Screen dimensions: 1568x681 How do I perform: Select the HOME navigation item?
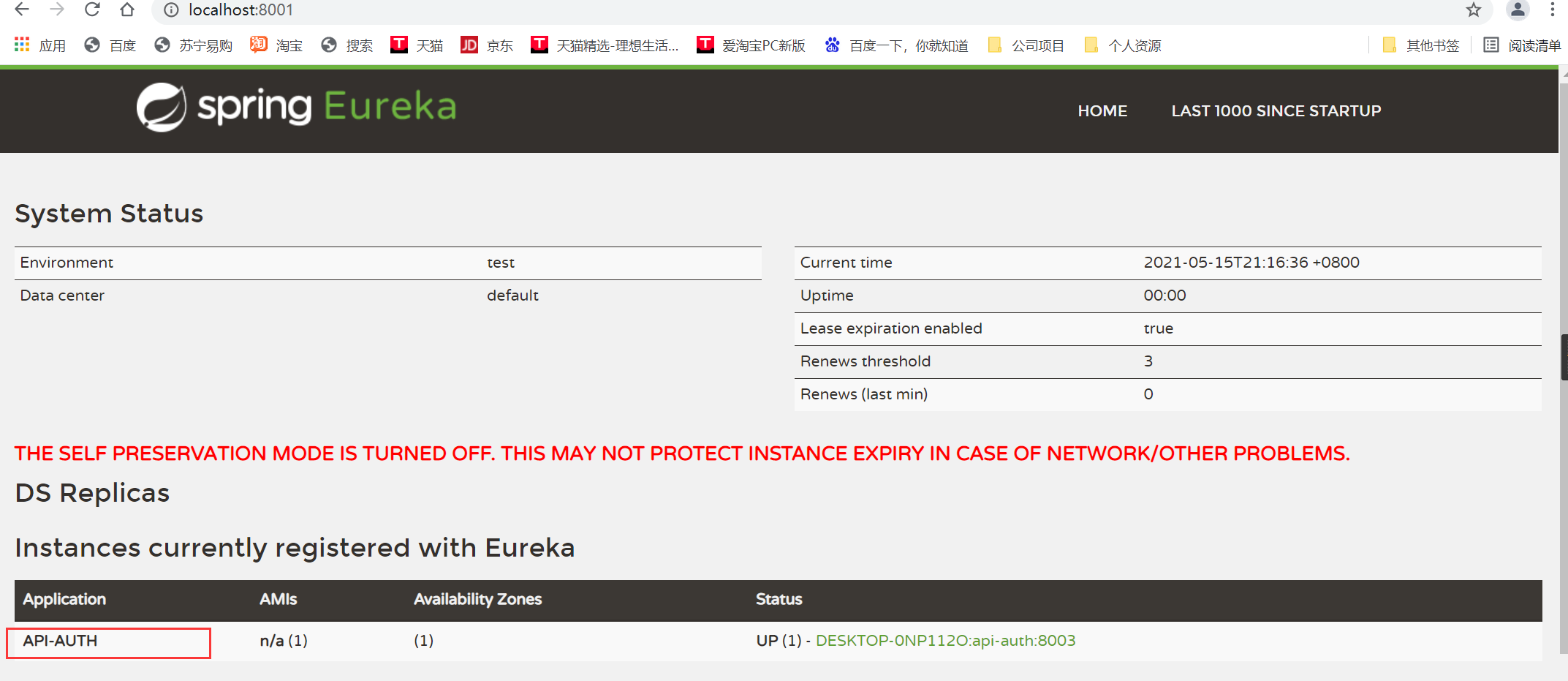[1102, 110]
